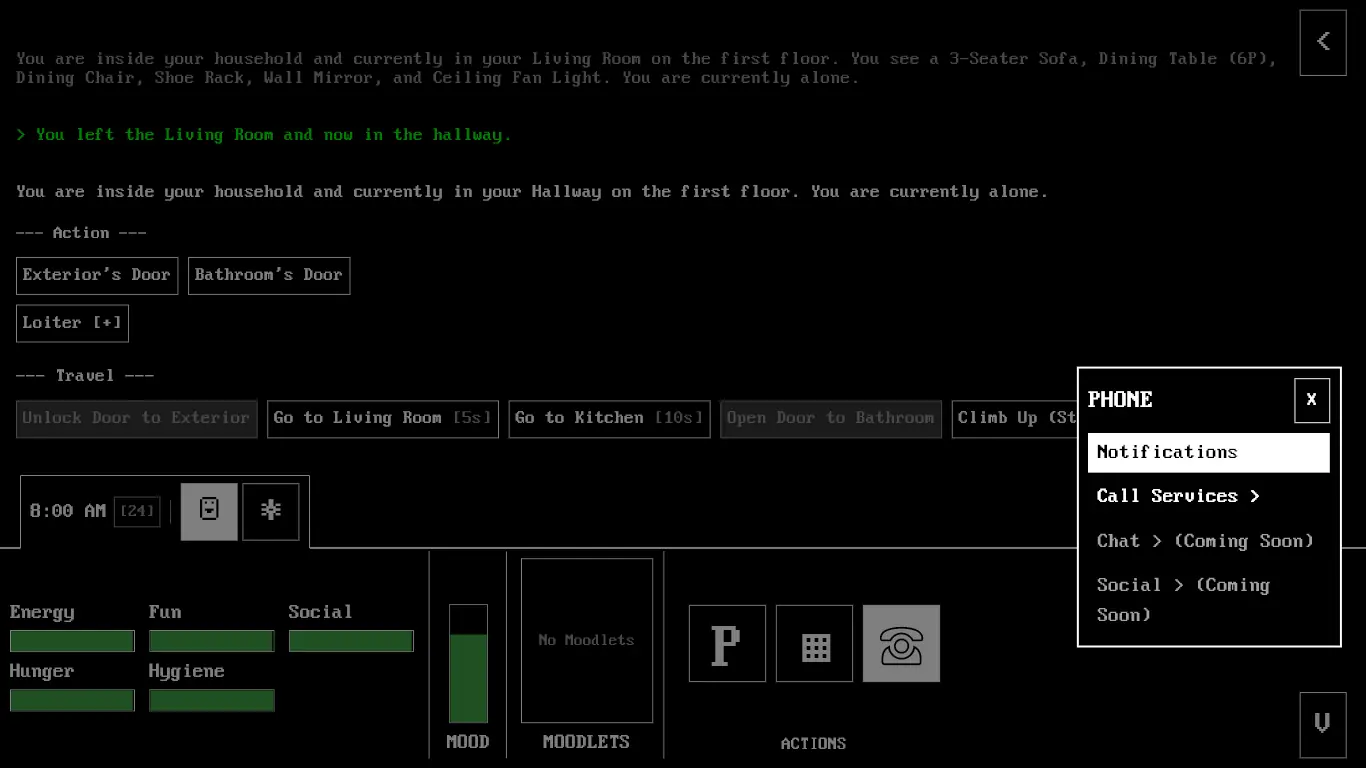Click the vertical Mood meter bar

pyautogui.click(x=468, y=664)
